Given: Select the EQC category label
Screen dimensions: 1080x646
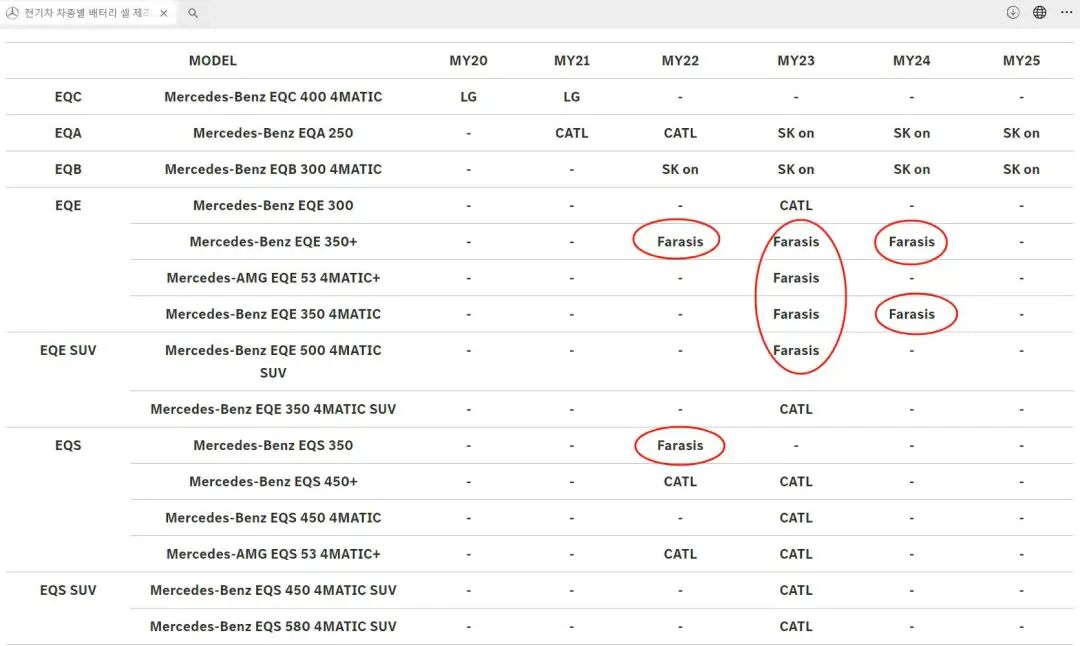Looking at the screenshot, I should click(68, 97).
